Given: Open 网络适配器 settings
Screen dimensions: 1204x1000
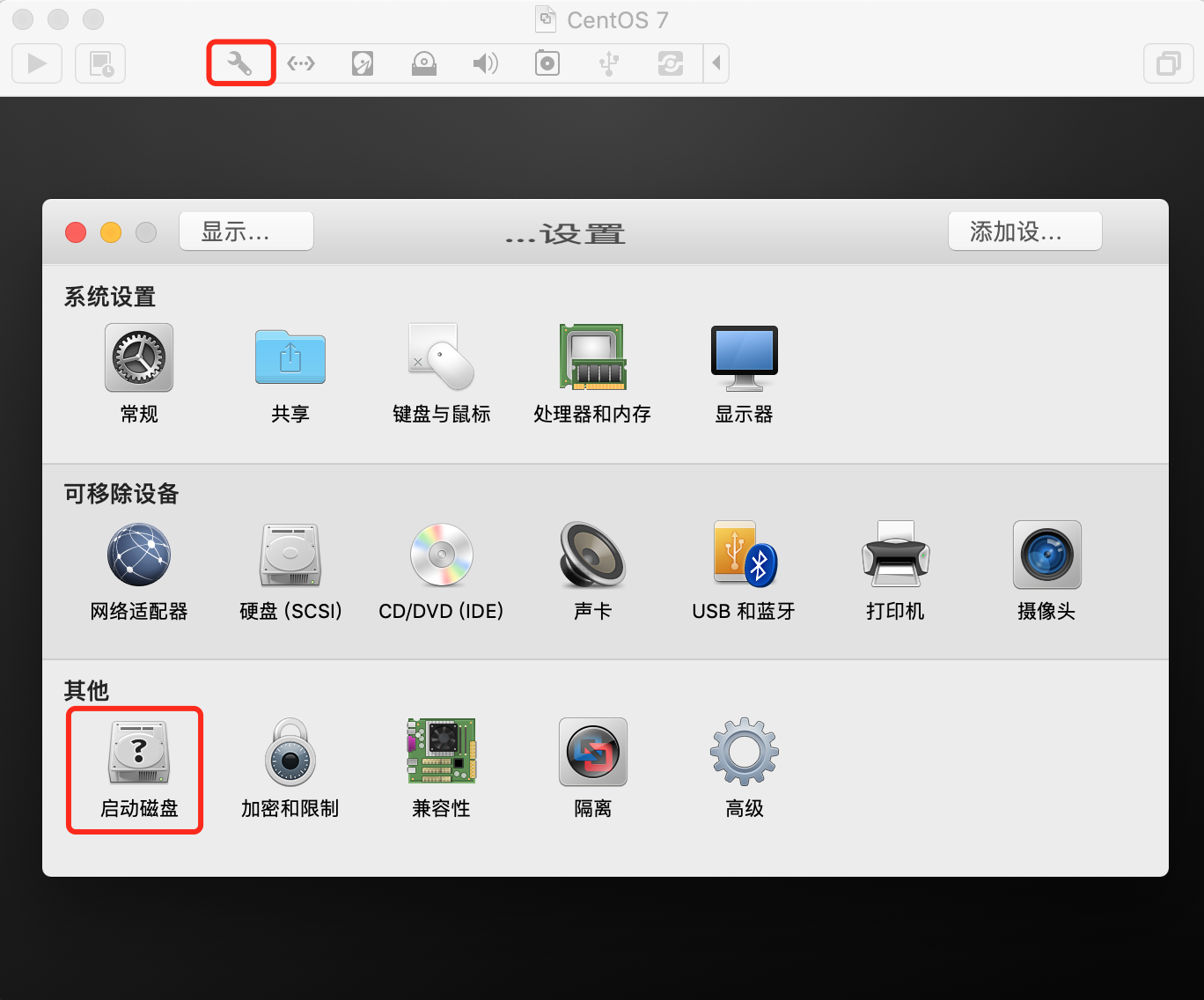Looking at the screenshot, I should point(139,572).
